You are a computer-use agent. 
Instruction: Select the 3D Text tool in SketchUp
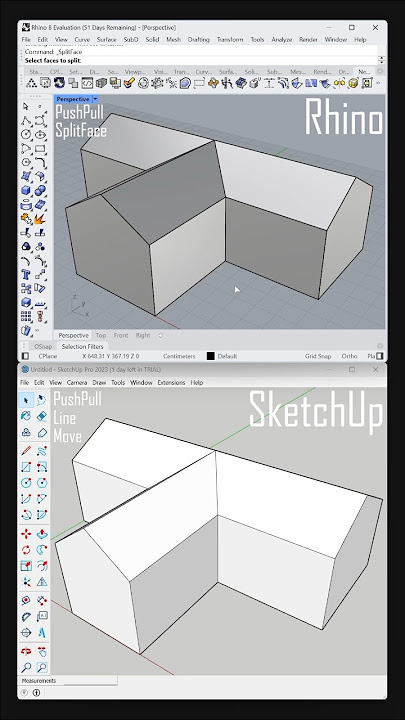click(x=42, y=633)
